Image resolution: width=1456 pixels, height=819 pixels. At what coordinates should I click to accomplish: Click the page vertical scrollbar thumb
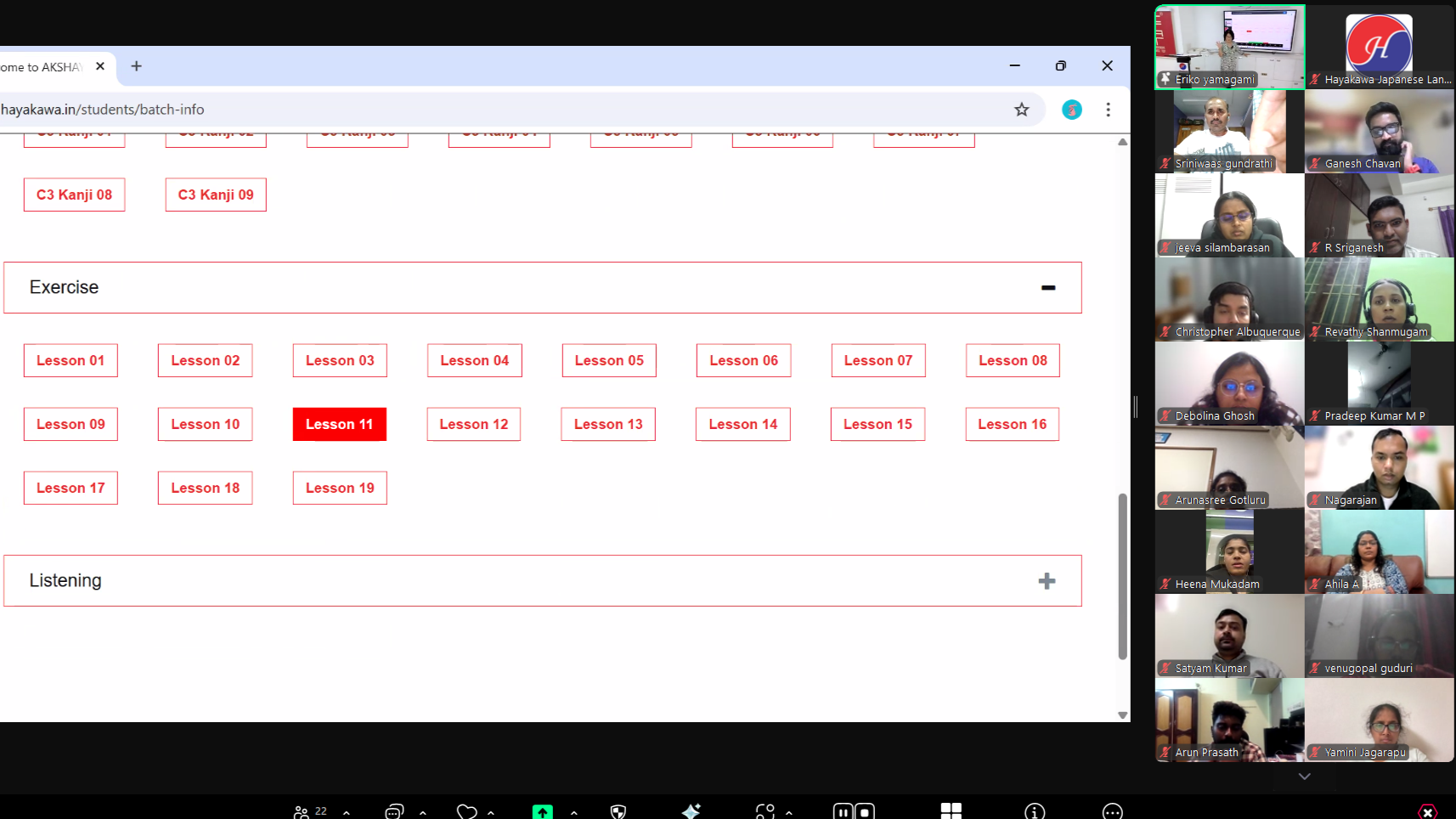(1122, 576)
